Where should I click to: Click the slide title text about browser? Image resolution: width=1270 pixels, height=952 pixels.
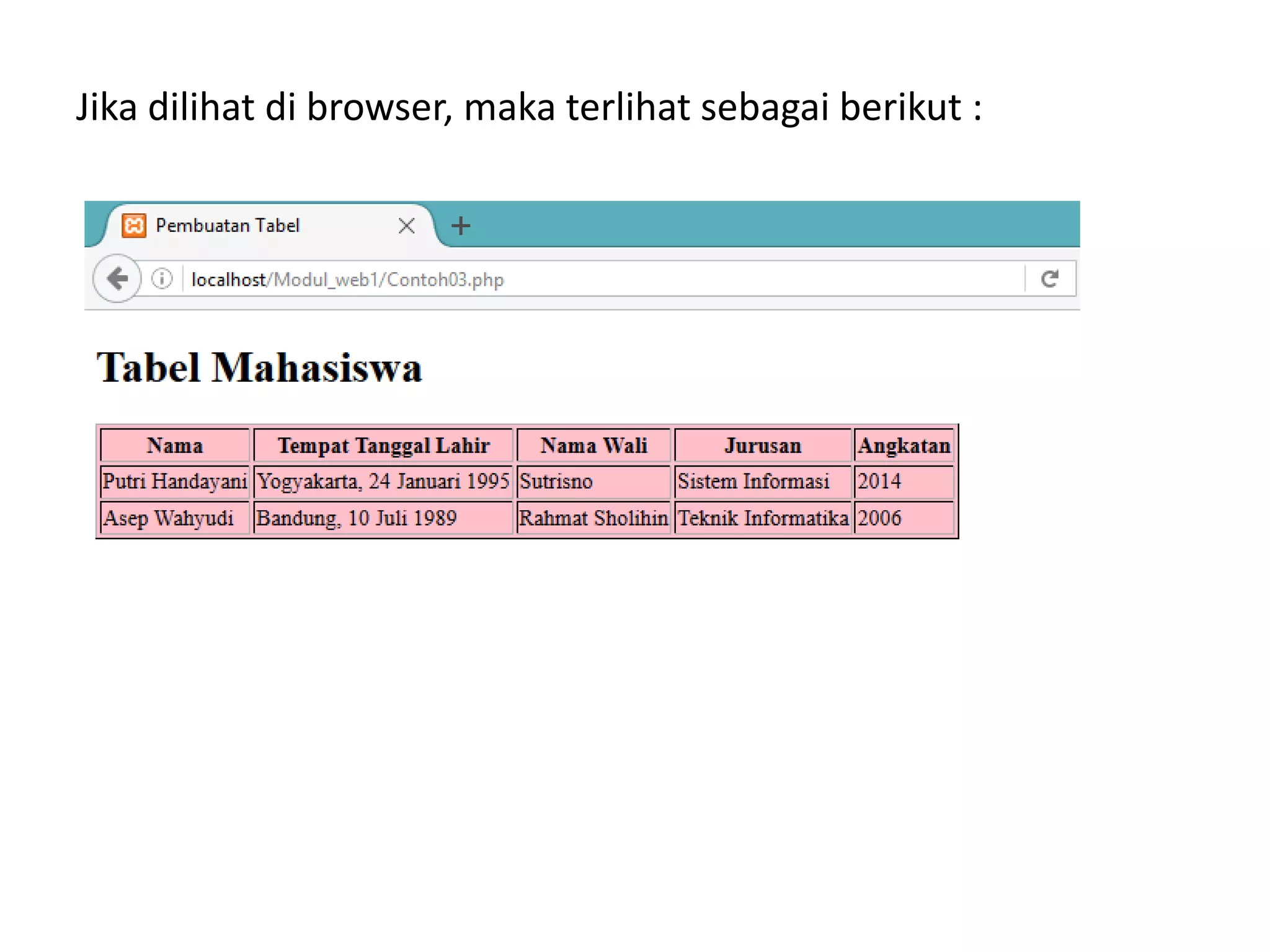click(x=529, y=108)
